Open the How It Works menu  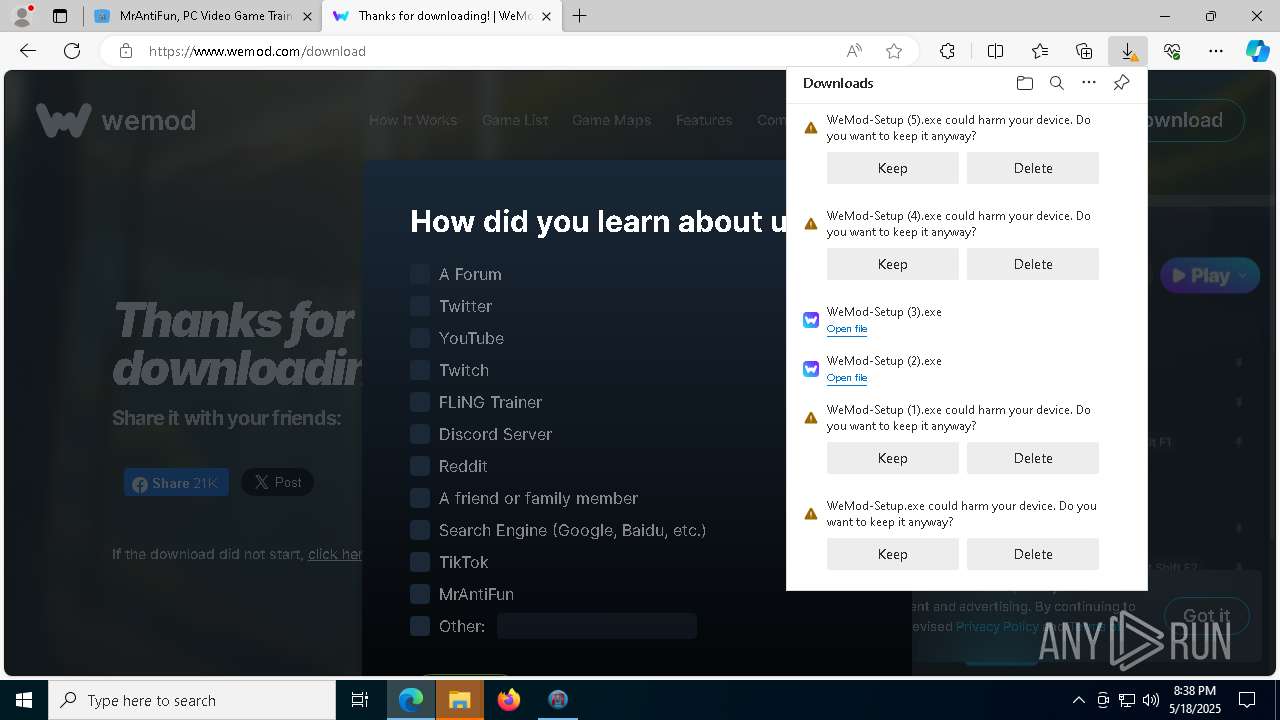[x=413, y=120]
